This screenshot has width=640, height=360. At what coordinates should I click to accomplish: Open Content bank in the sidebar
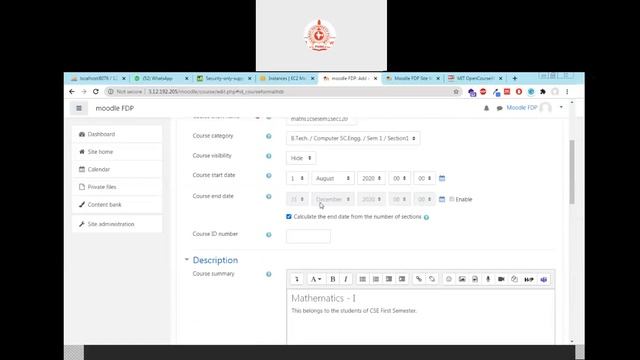tap(117, 204)
